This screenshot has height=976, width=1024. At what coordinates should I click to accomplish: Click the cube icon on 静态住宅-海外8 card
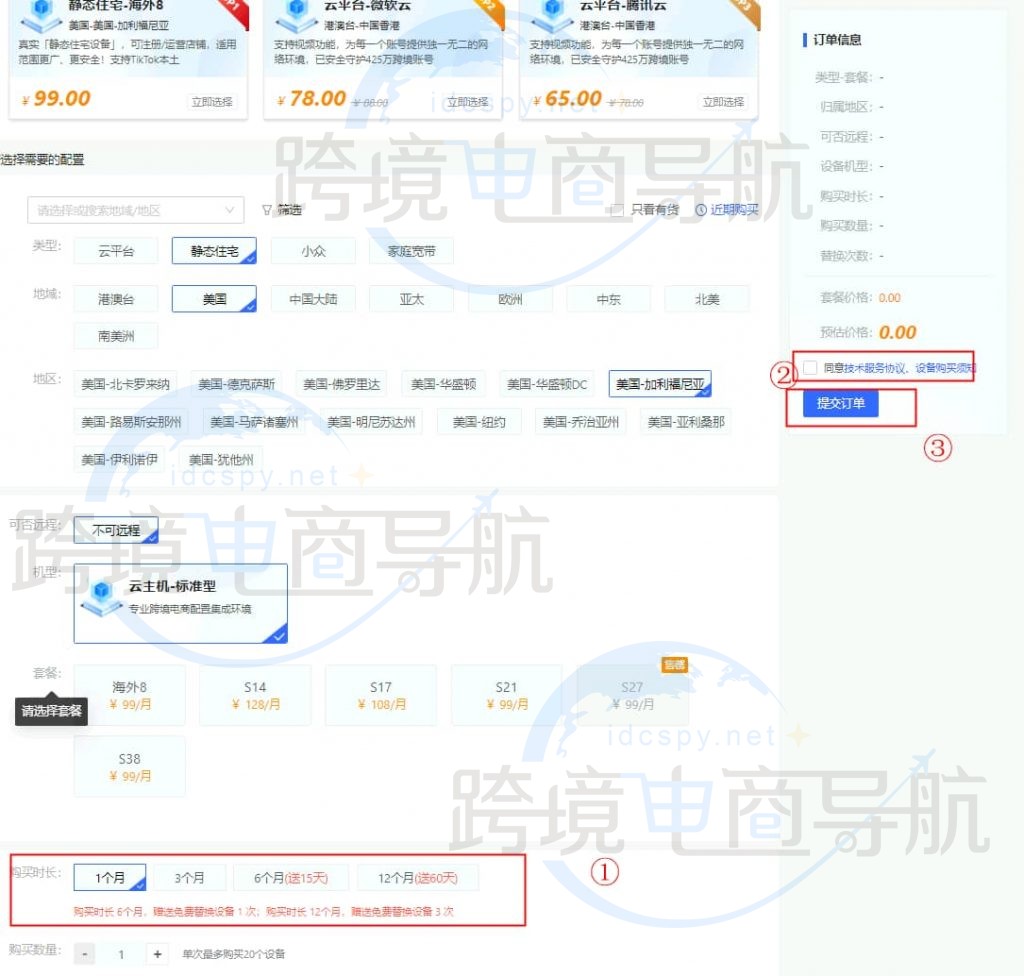(41, 11)
